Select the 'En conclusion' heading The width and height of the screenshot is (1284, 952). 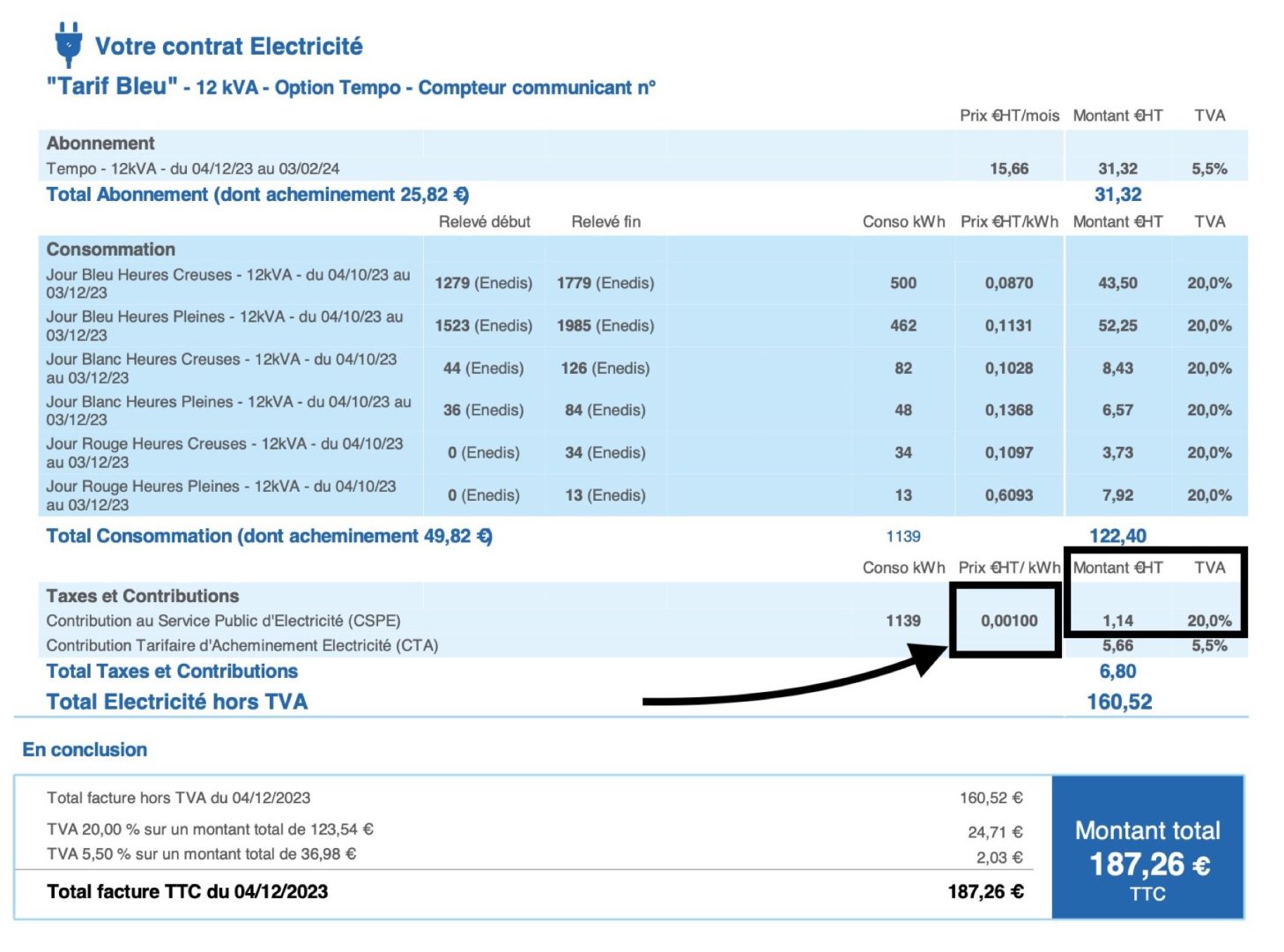[85, 750]
